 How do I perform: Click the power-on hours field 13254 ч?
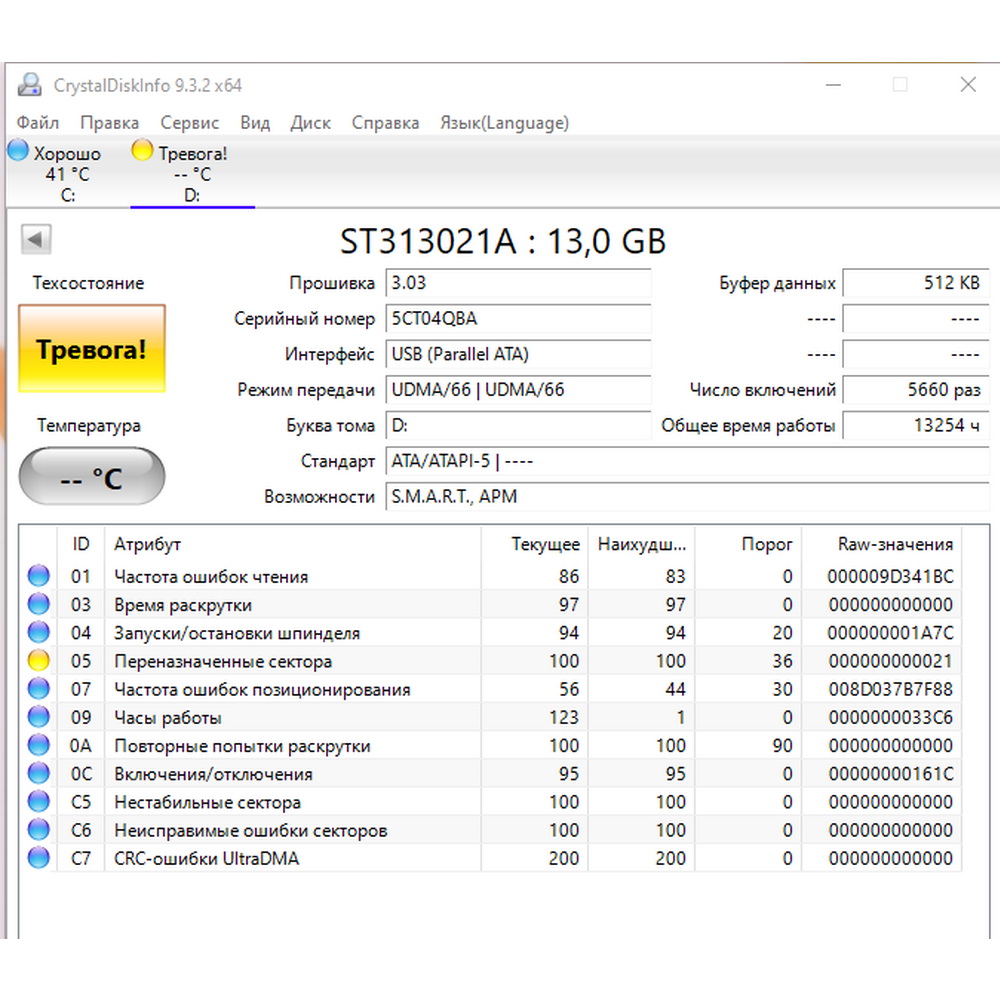click(916, 425)
